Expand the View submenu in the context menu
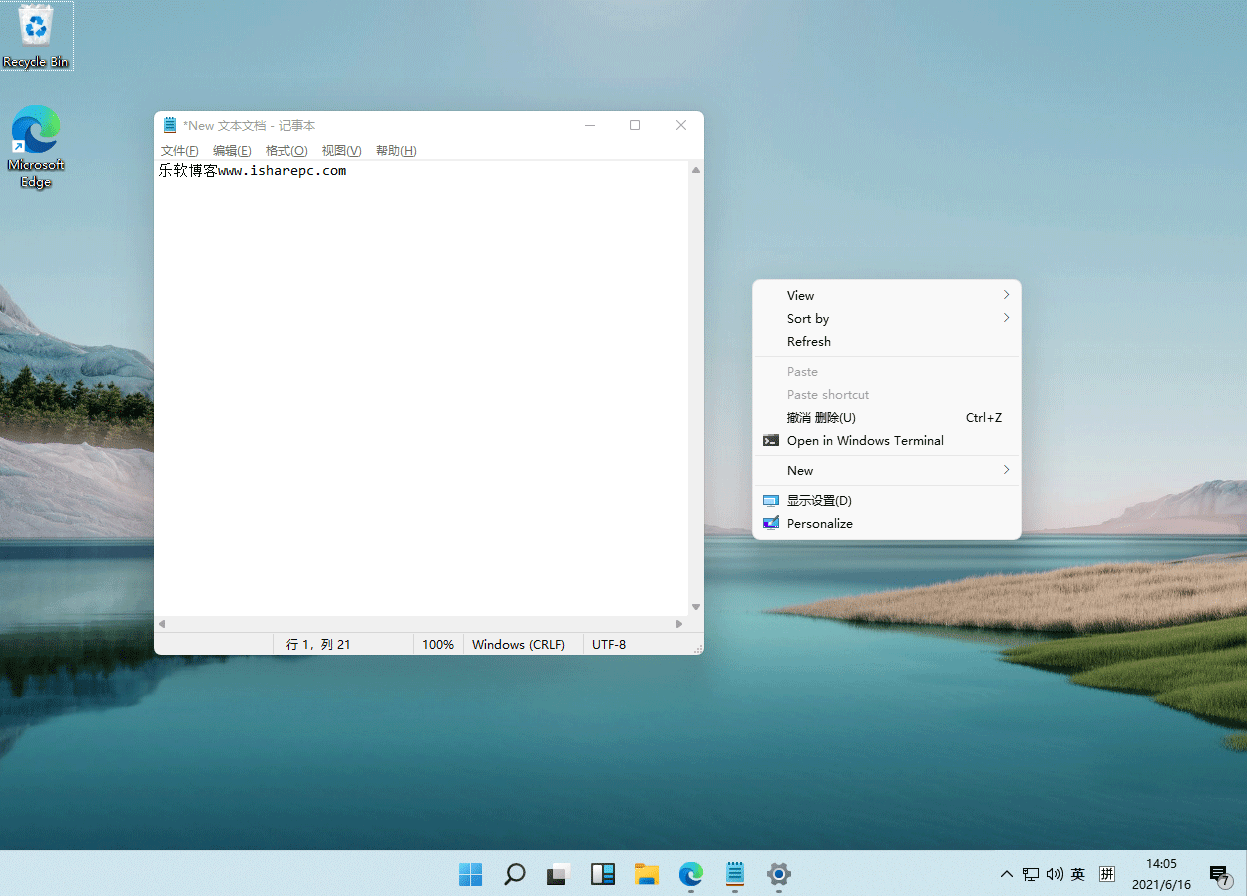This screenshot has width=1247, height=896. [x=888, y=295]
